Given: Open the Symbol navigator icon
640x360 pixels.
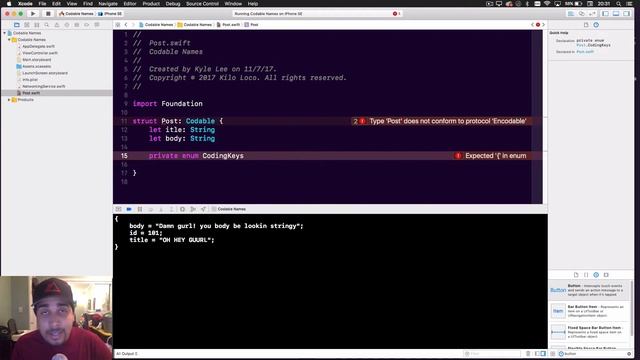Looking at the screenshot, I should (x=37, y=25).
